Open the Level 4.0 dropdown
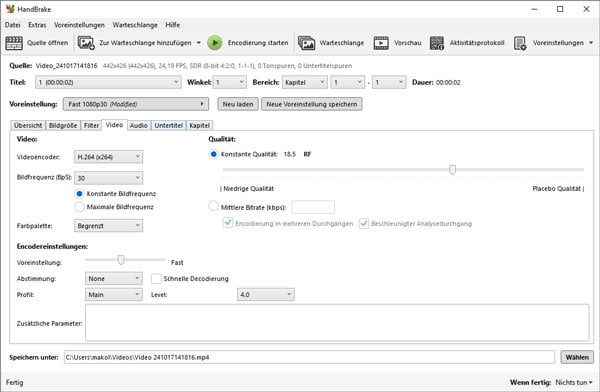The width and height of the screenshot is (600, 392). pyautogui.click(x=266, y=295)
